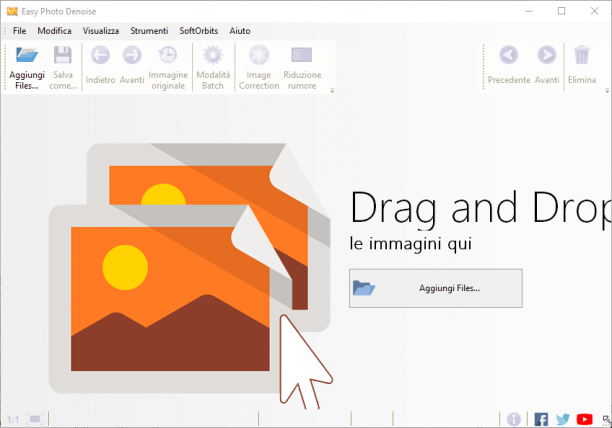
Task: Click the Salva come floppy disk icon
Action: 62,55
